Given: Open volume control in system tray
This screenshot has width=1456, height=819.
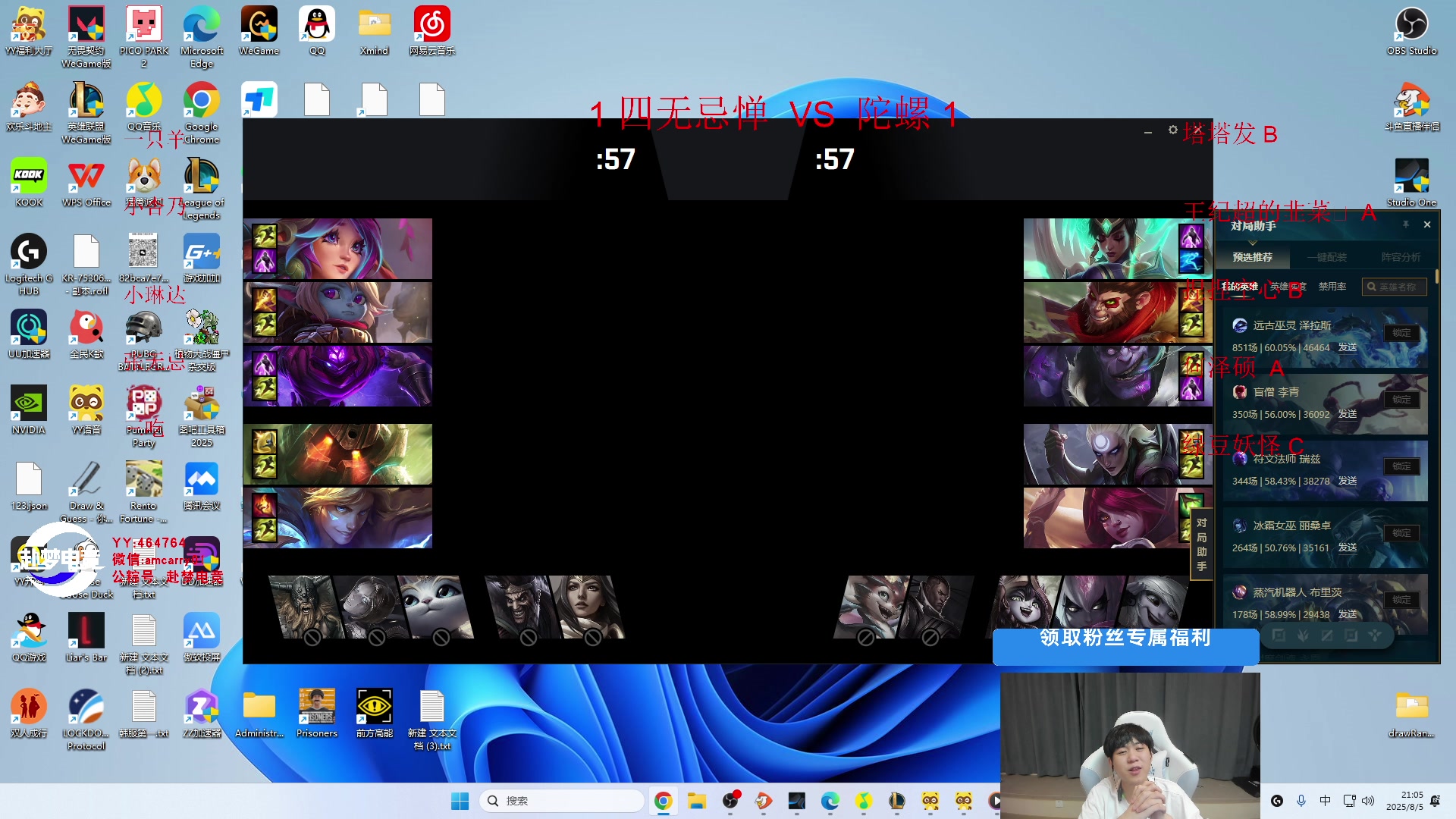Looking at the screenshot, I should [x=1368, y=801].
